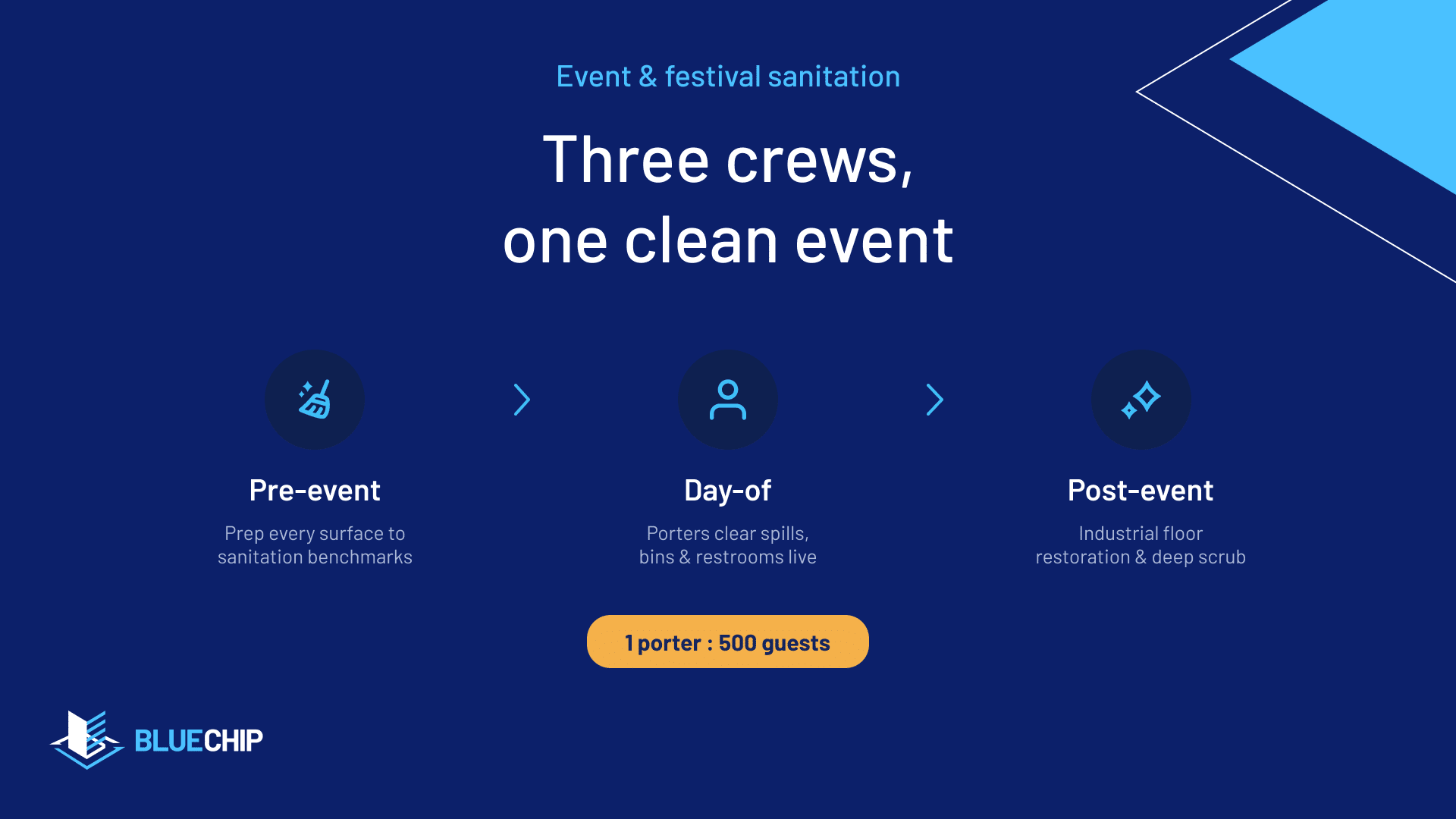The height and width of the screenshot is (819, 1456).
Task: Click the BlueChip building logo icon
Action: click(x=87, y=739)
